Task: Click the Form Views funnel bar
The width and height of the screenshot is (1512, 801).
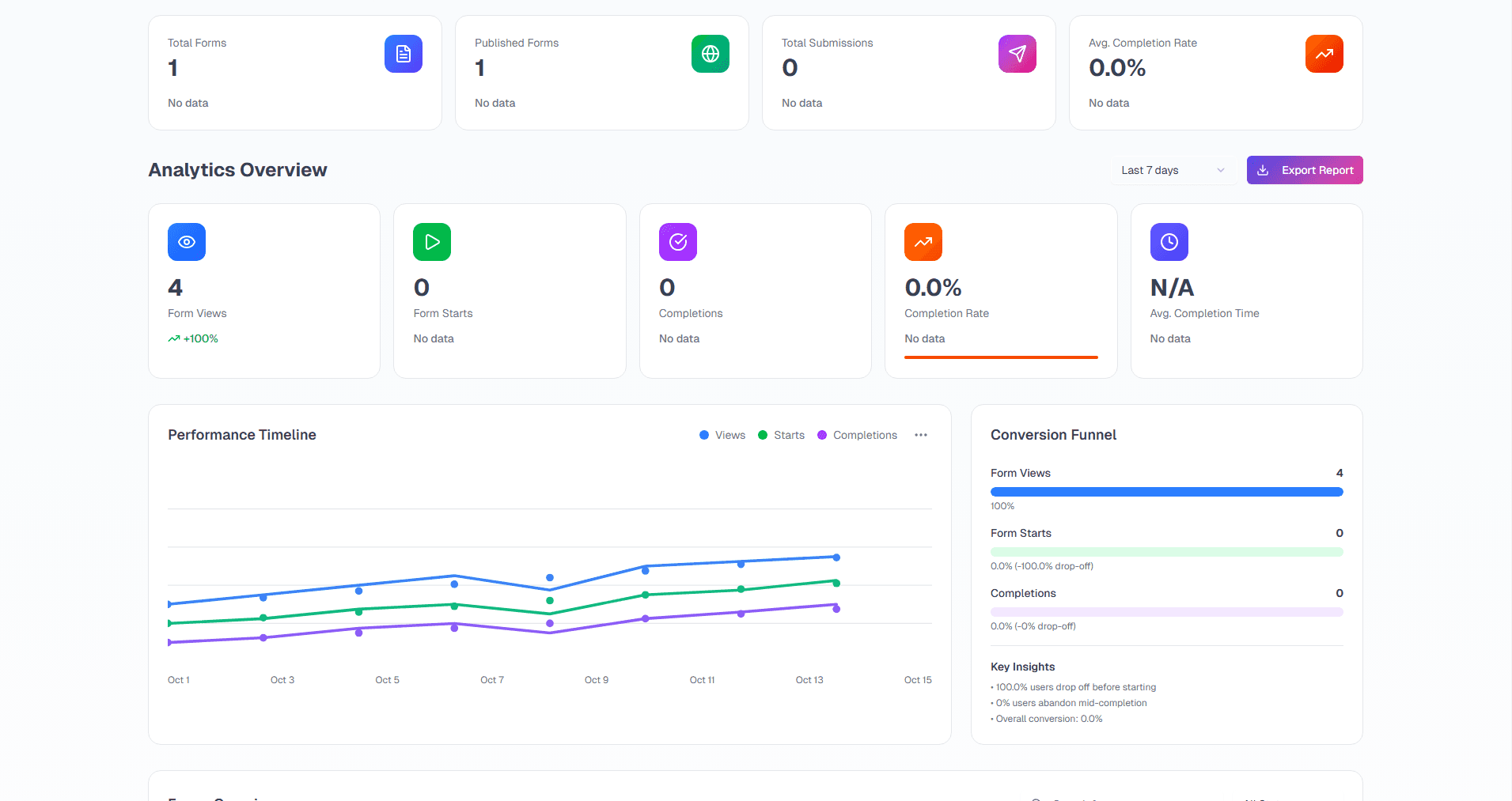Action: (x=1167, y=492)
